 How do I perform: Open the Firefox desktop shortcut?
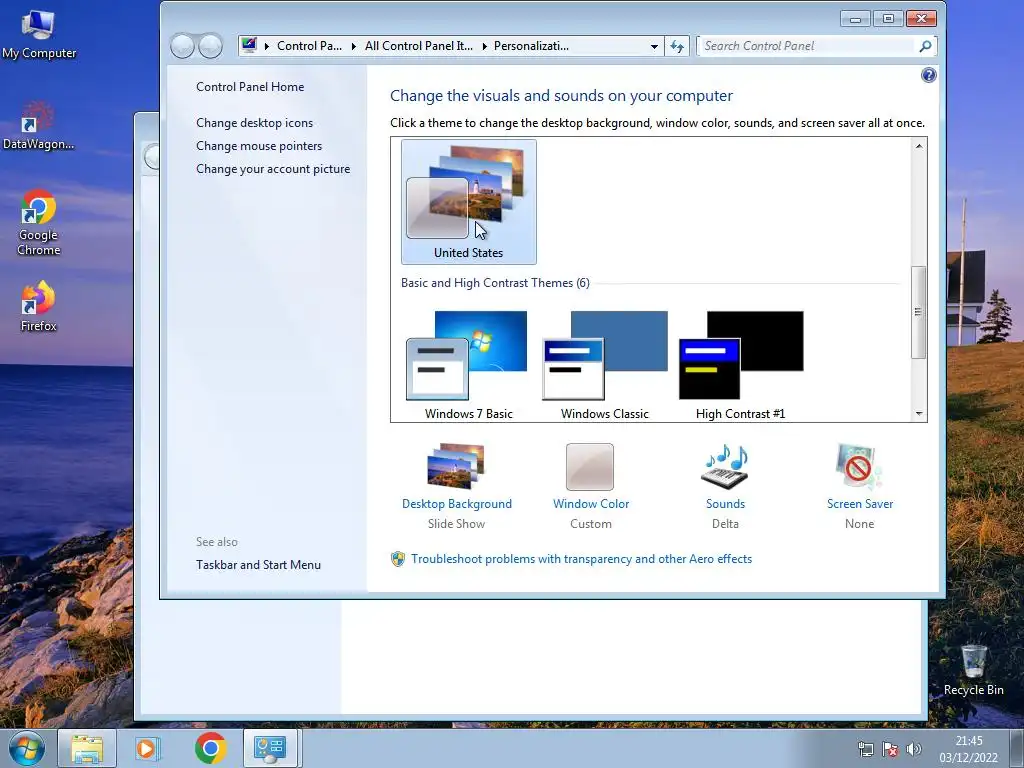pos(39,306)
